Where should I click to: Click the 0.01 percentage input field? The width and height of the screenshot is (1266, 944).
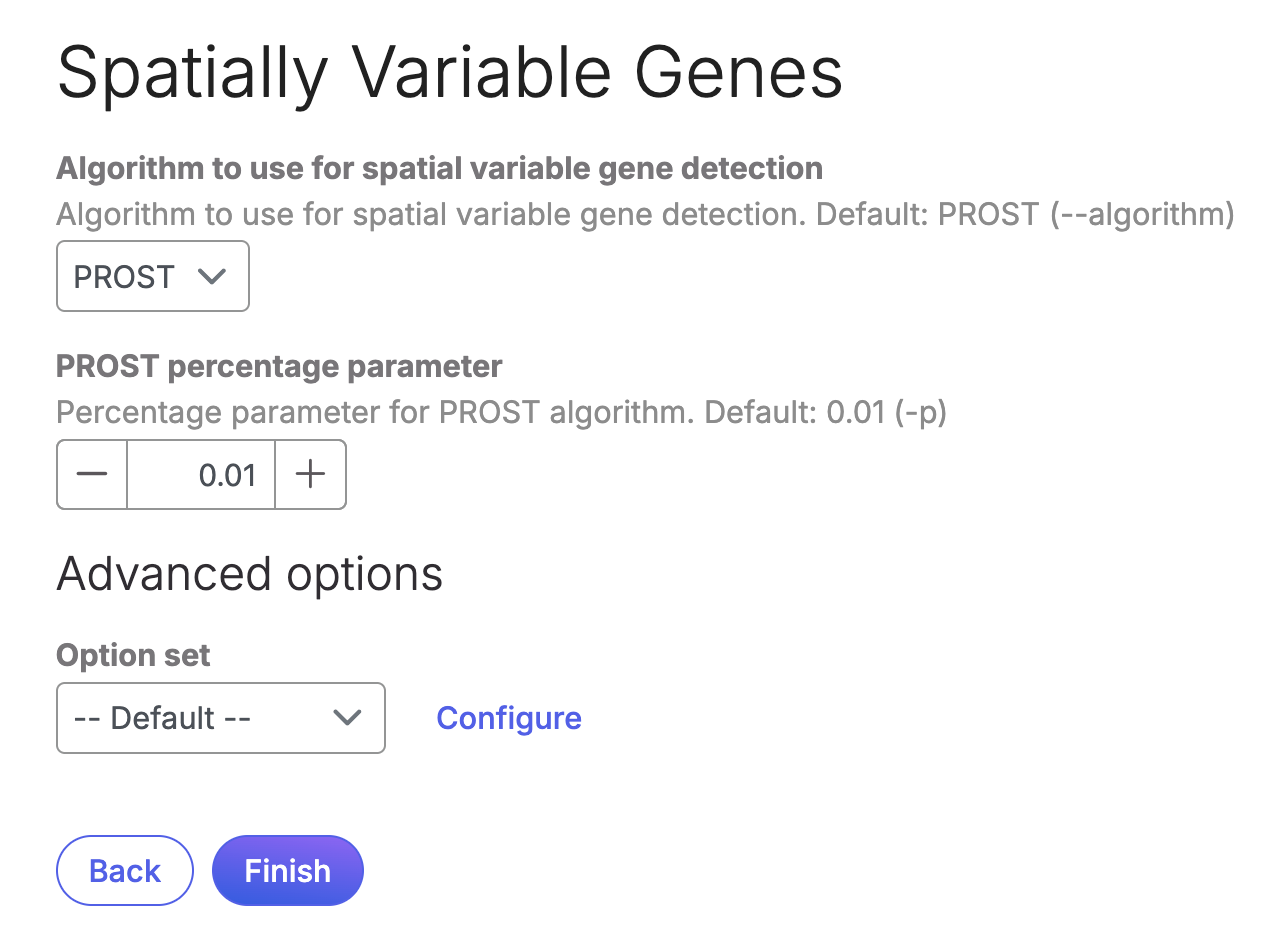(x=201, y=475)
